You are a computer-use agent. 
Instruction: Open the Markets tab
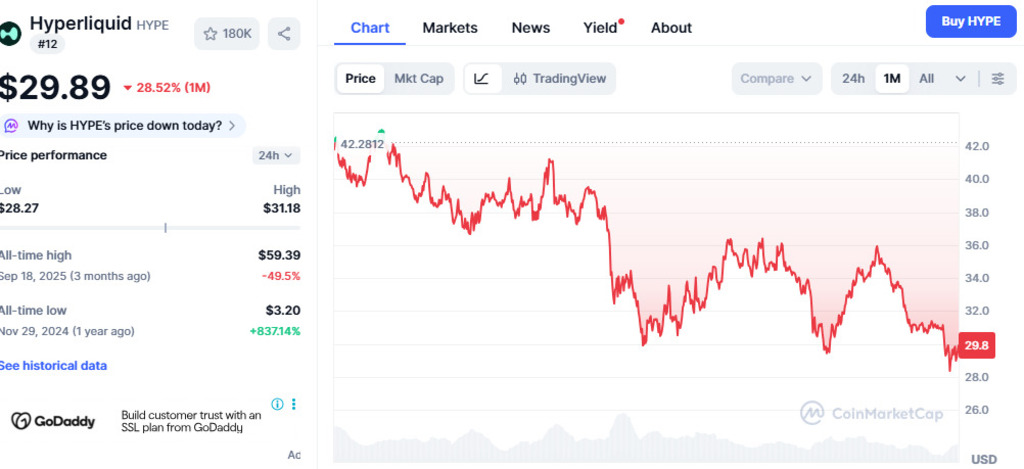(450, 28)
